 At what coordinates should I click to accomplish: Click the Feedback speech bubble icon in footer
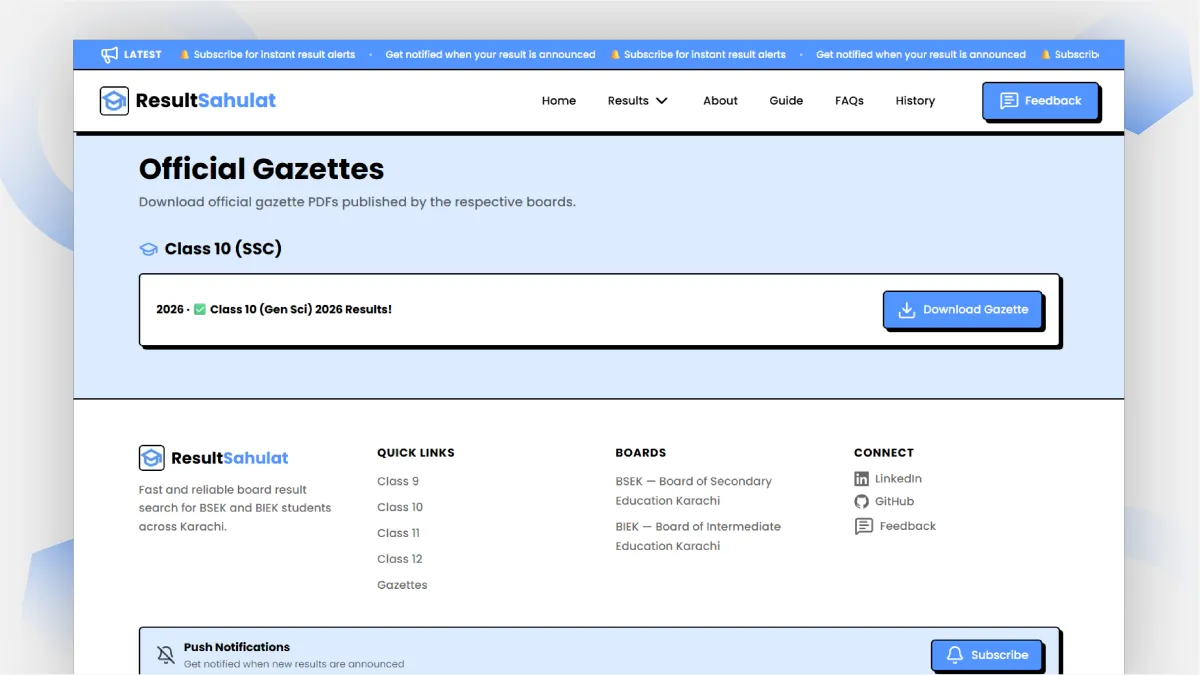(864, 526)
